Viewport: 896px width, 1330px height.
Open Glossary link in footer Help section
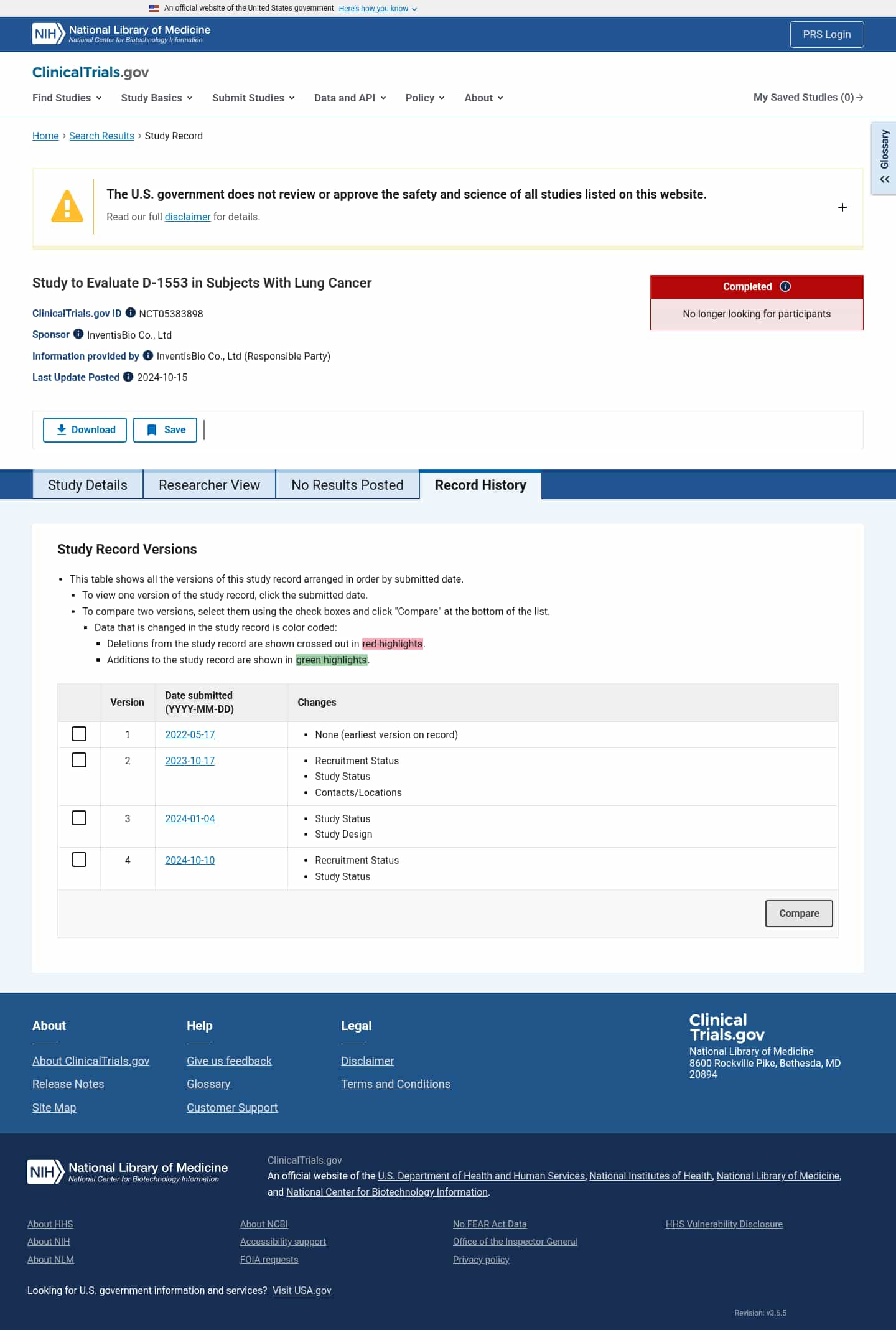tap(208, 1084)
